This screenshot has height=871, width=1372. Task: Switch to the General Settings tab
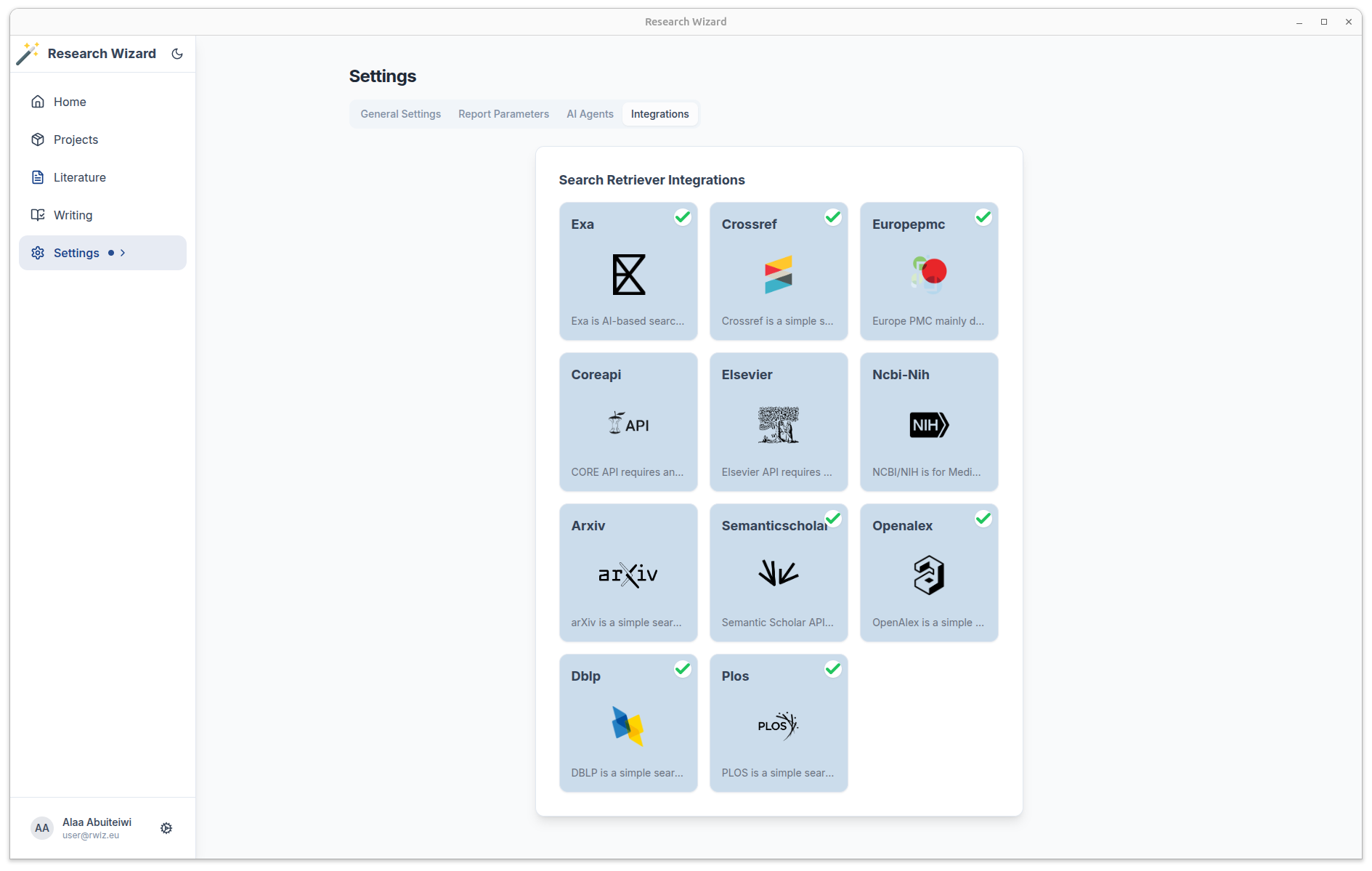tap(400, 114)
